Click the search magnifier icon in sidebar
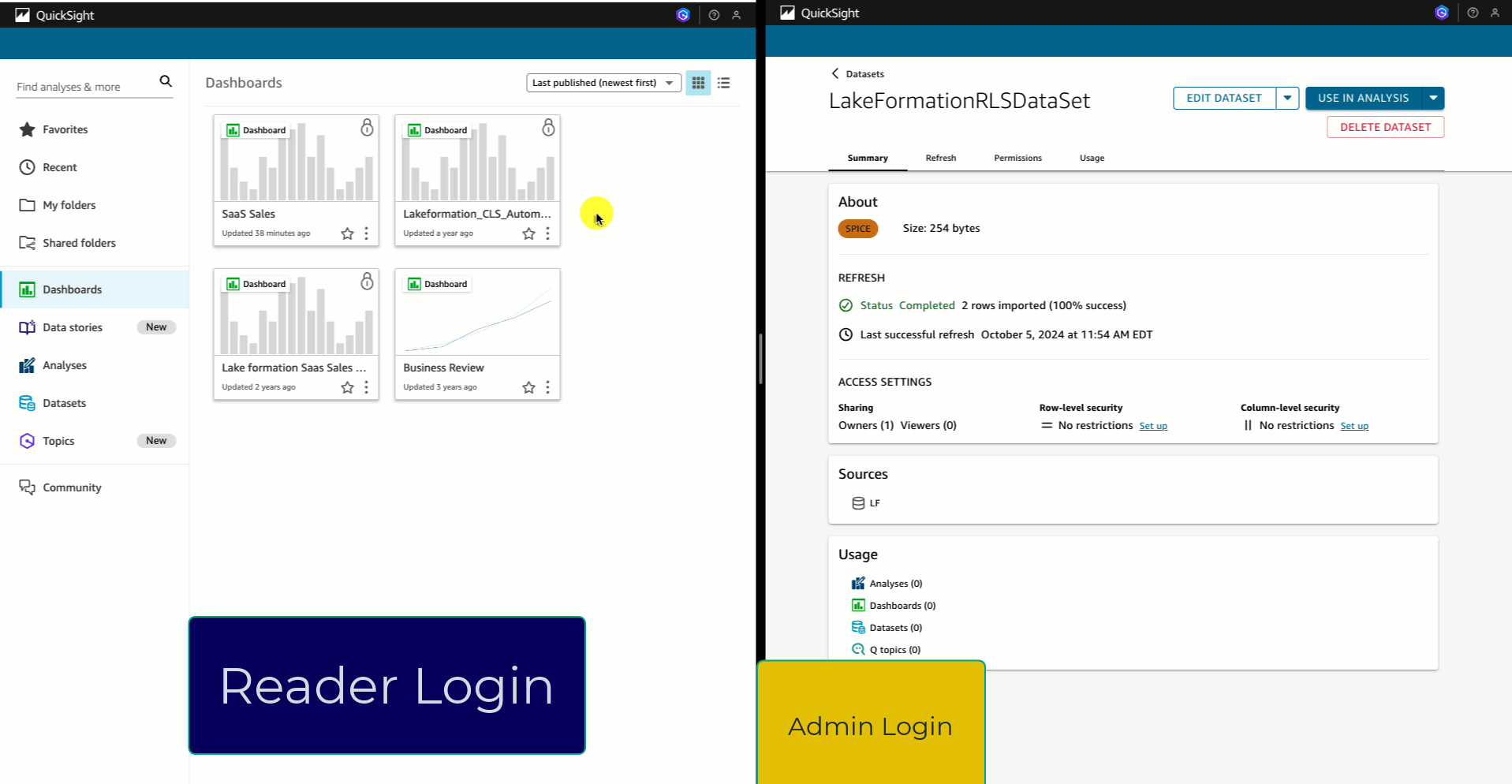 (x=166, y=81)
